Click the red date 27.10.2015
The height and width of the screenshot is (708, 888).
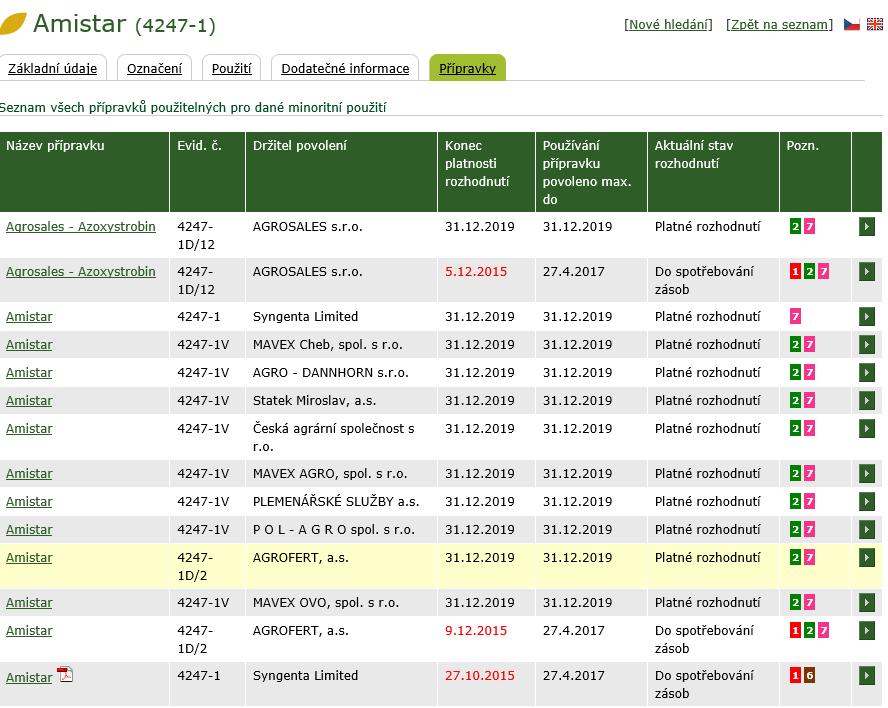point(480,676)
